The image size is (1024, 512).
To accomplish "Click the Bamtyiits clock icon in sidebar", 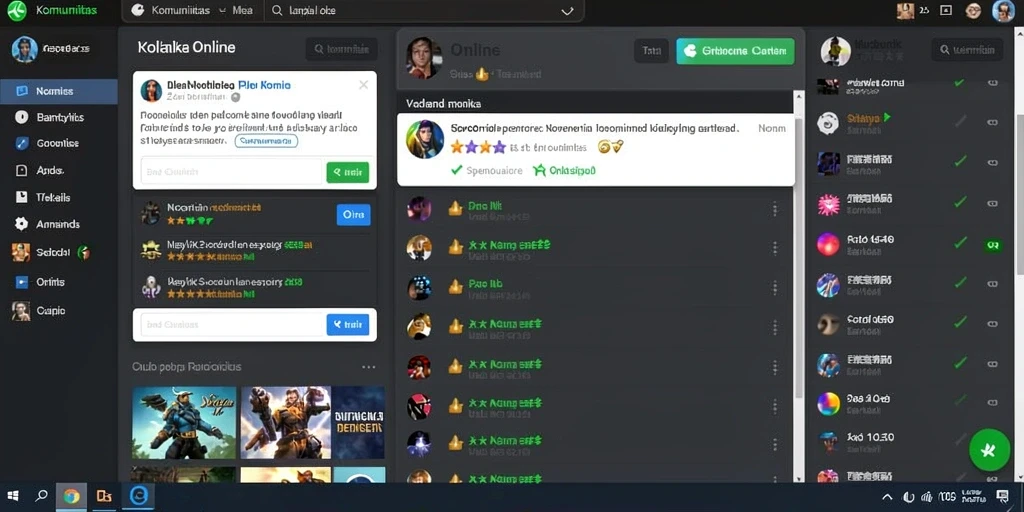I will [x=22, y=118].
